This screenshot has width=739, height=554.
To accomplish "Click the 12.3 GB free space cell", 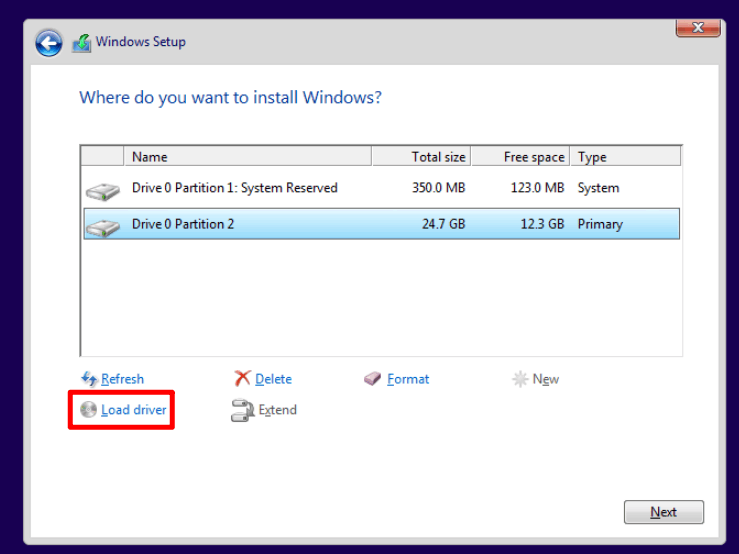I will point(542,224).
